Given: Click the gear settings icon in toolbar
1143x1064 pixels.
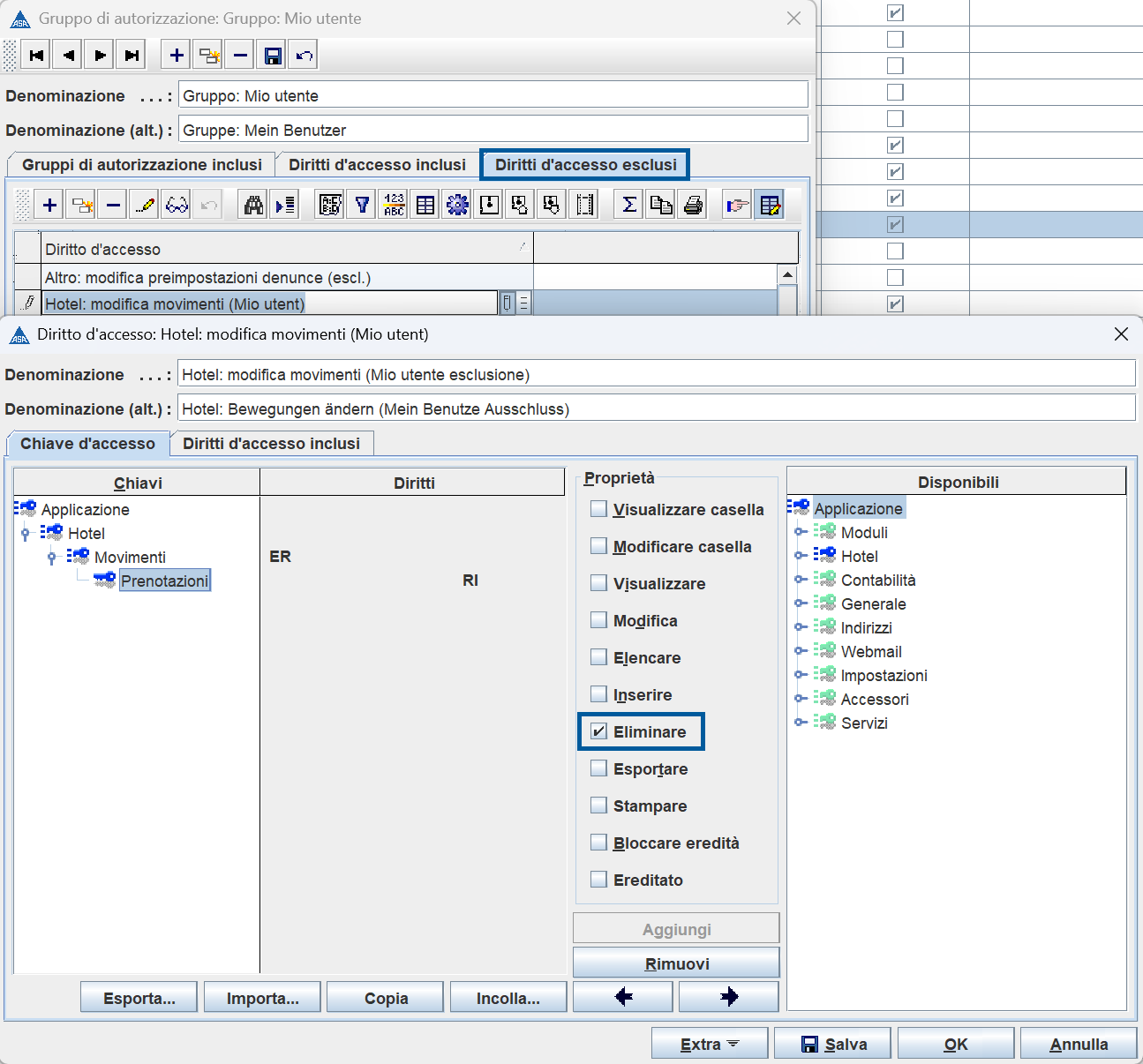Looking at the screenshot, I should 457,206.
